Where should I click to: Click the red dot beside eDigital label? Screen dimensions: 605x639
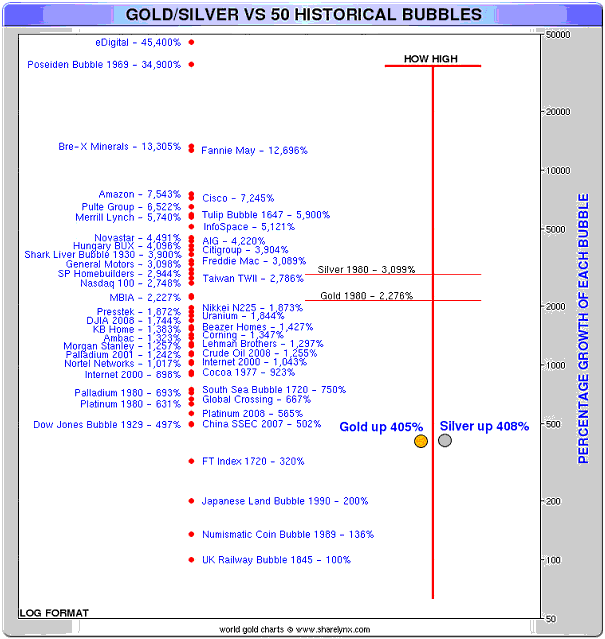(191, 43)
